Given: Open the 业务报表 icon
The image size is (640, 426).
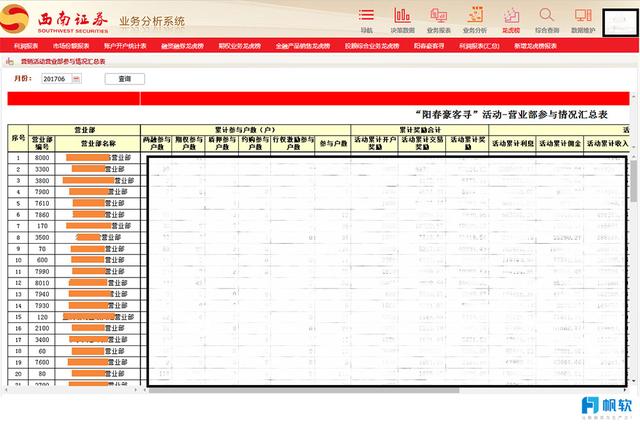Looking at the screenshot, I should click(439, 20).
